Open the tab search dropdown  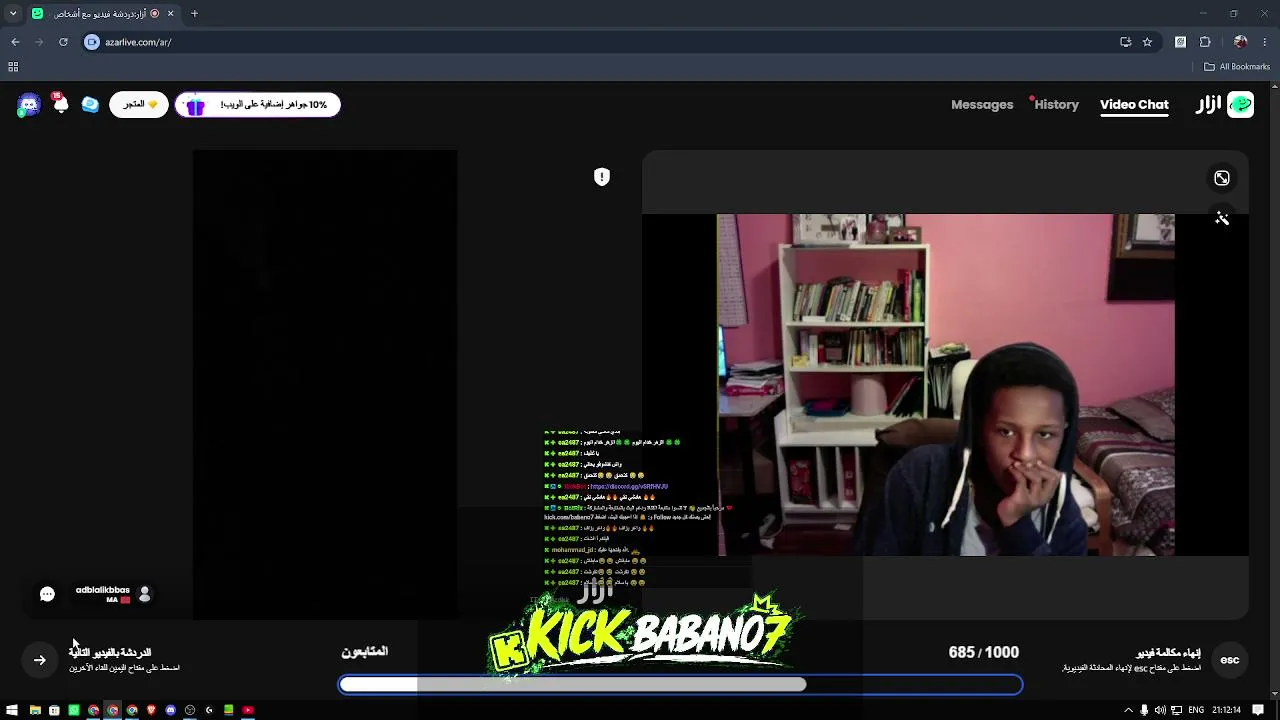[x=13, y=13]
